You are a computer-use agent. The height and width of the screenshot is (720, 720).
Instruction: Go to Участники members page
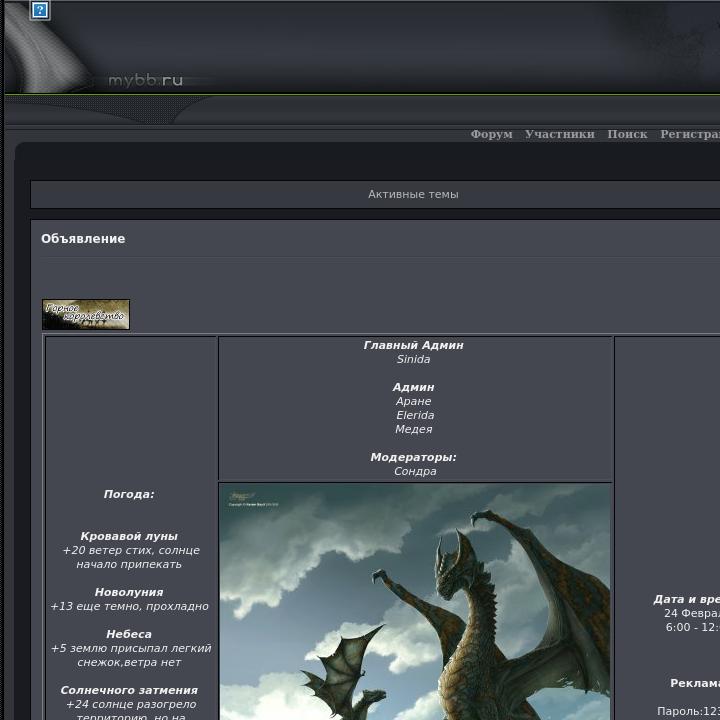tap(560, 134)
